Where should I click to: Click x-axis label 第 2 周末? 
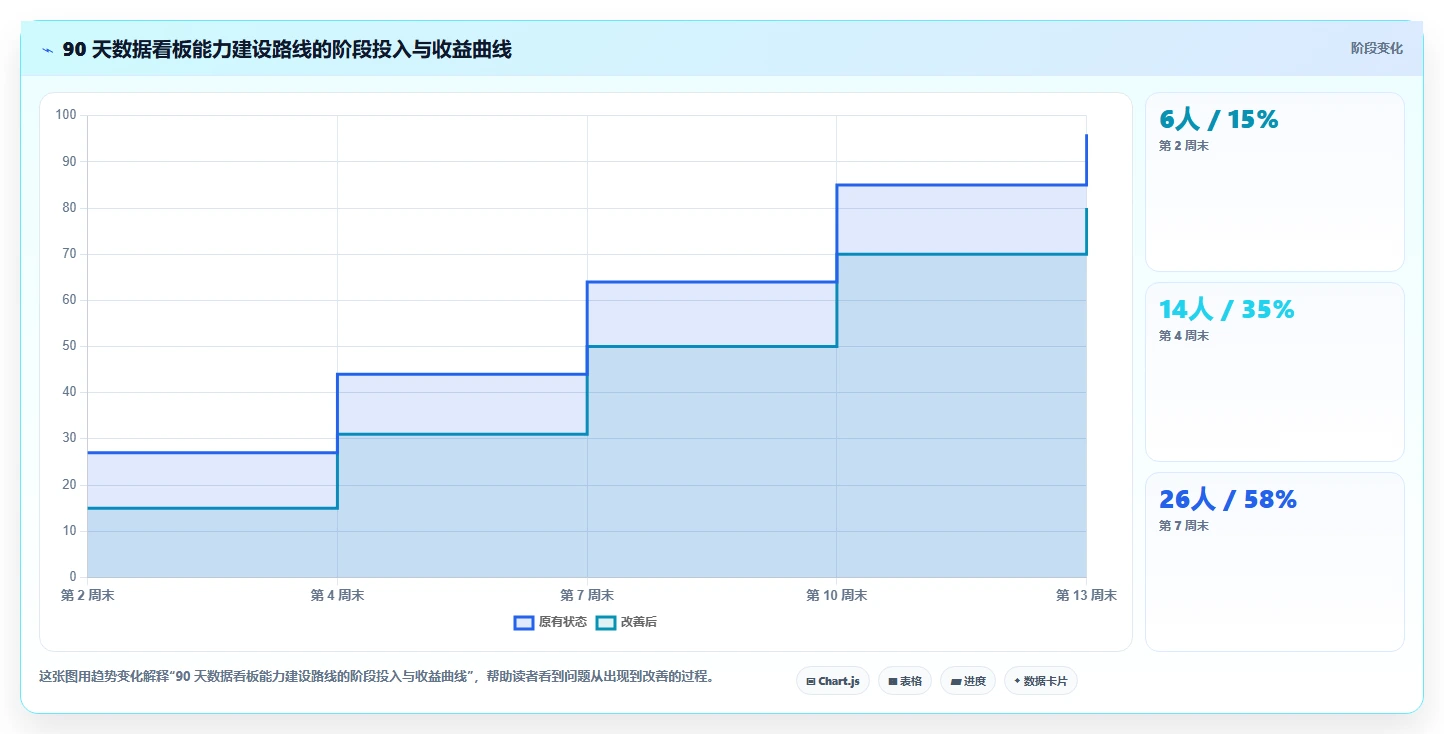(87, 595)
